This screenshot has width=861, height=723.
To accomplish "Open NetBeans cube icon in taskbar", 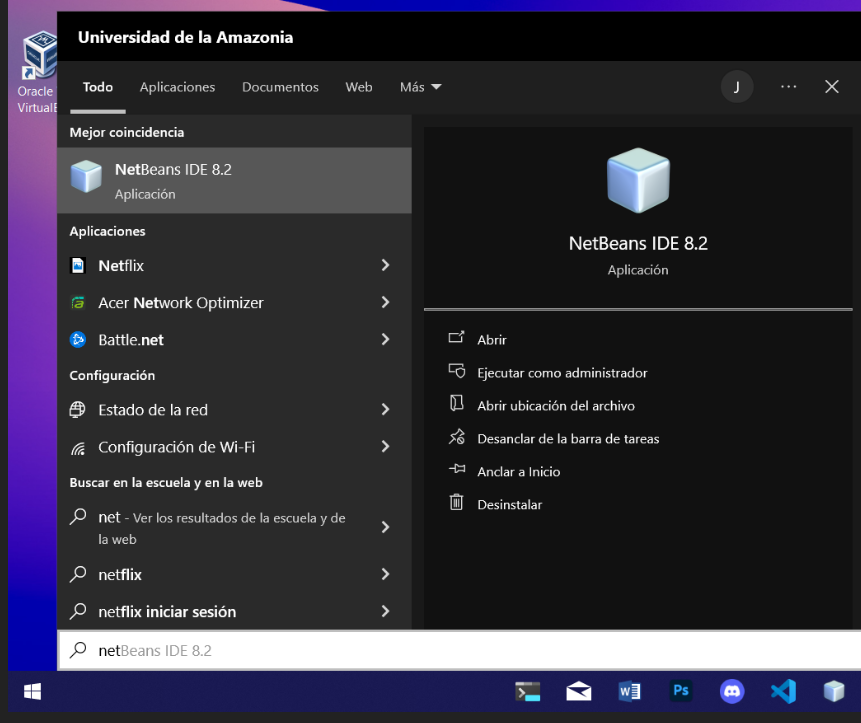I will coord(834,692).
